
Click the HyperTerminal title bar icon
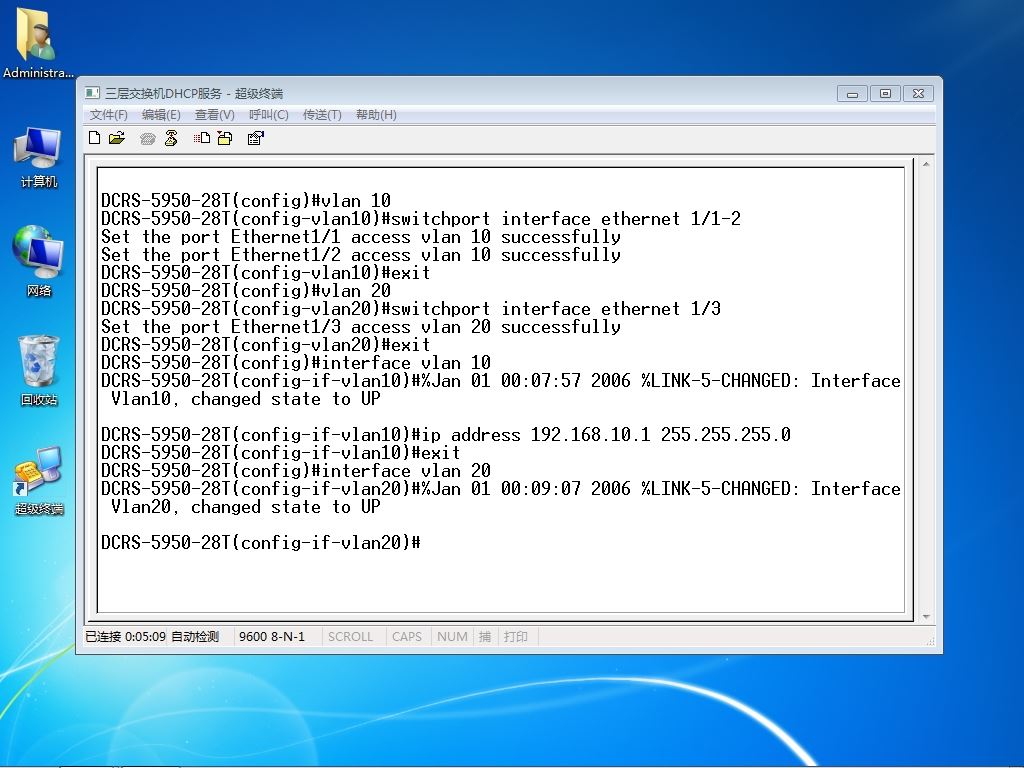coord(93,93)
